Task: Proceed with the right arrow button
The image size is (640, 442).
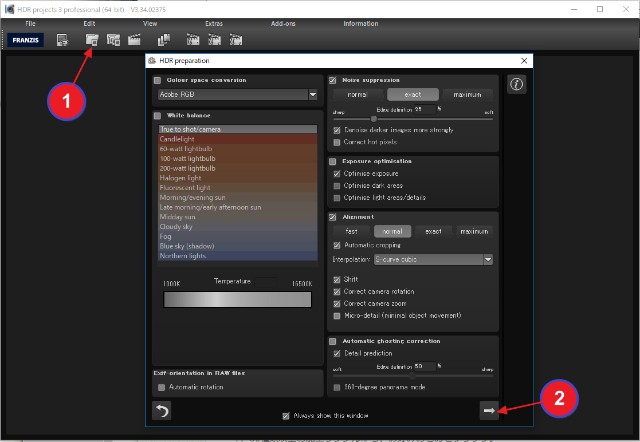Action: pos(489,410)
